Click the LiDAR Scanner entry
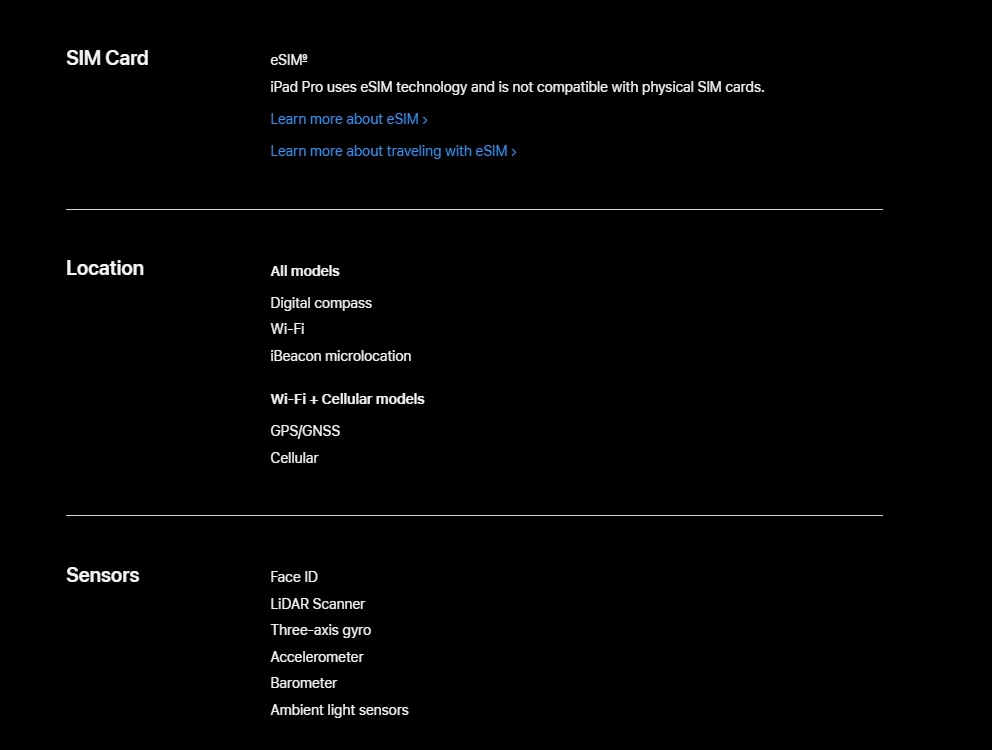992x750 pixels. 318,604
